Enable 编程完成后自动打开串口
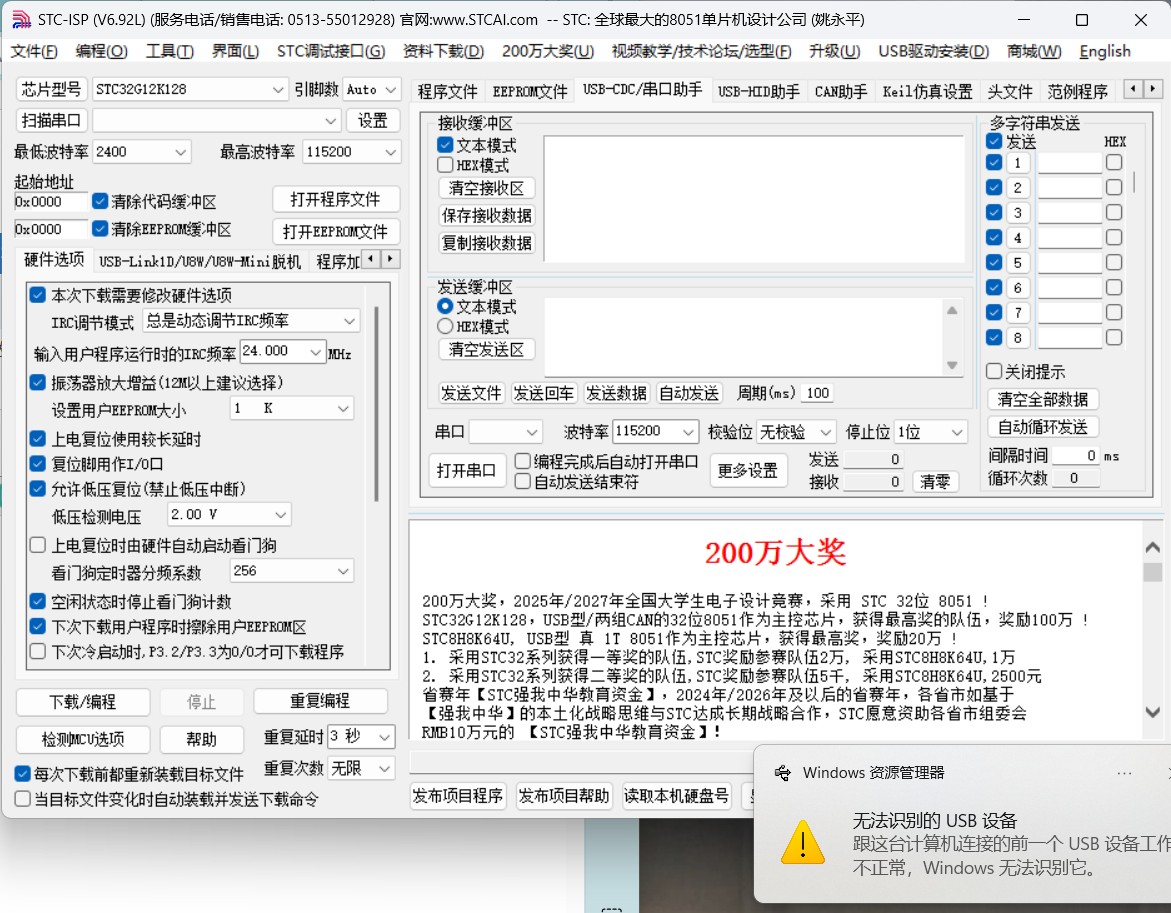 pyautogui.click(x=523, y=461)
